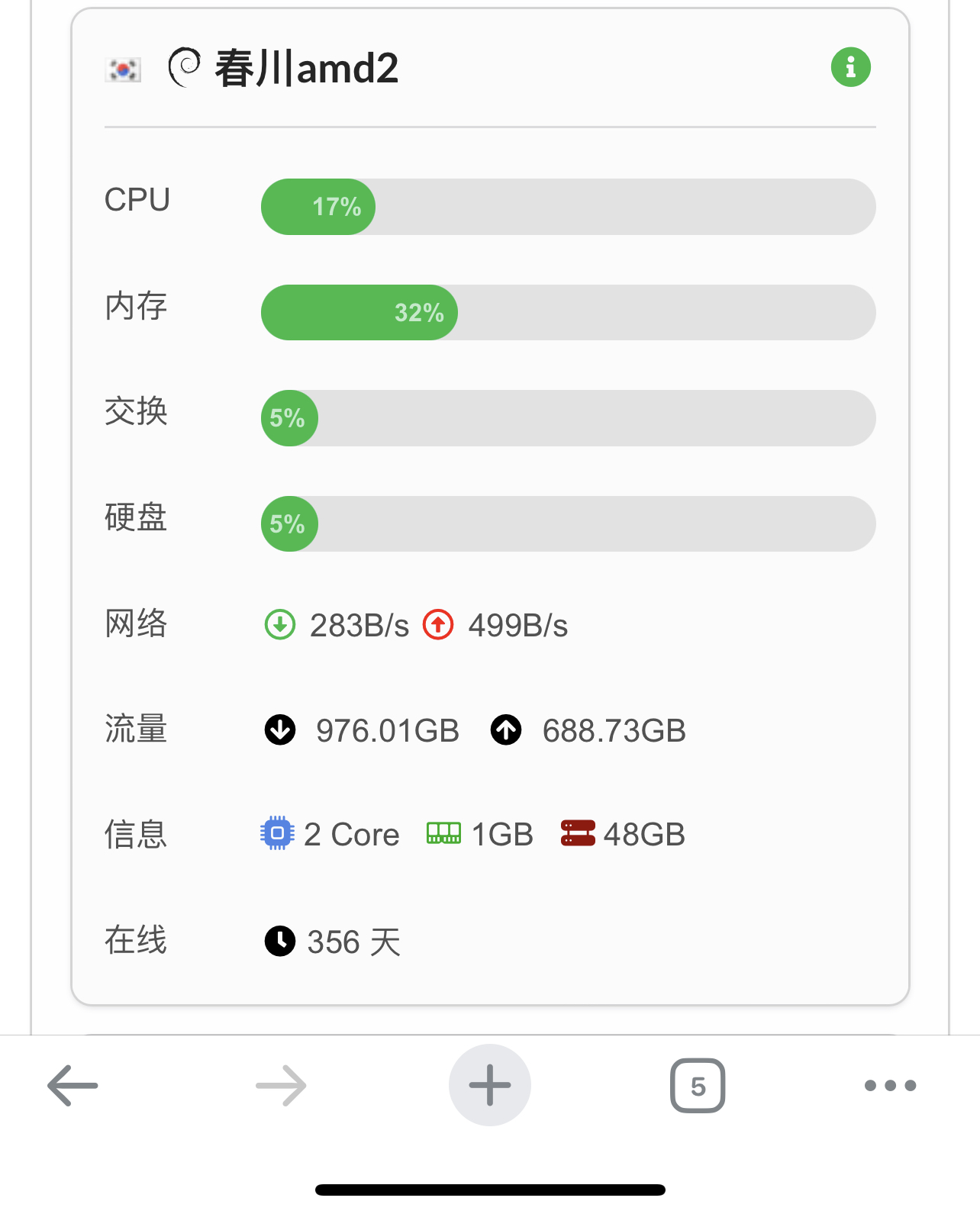The image size is (980, 1214).
Task: Click the green download speed arrow icon
Action: tap(280, 625)
